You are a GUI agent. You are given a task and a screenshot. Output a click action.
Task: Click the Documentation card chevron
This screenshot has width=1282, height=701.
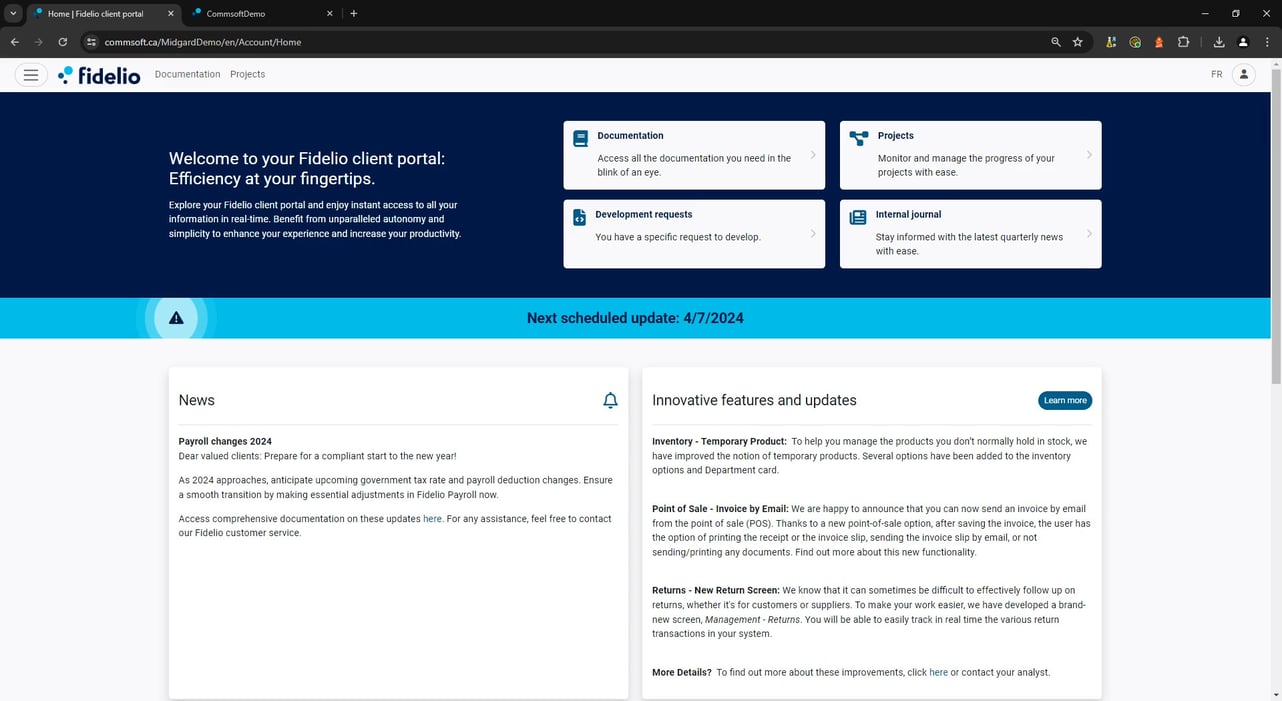pos(813,155)
